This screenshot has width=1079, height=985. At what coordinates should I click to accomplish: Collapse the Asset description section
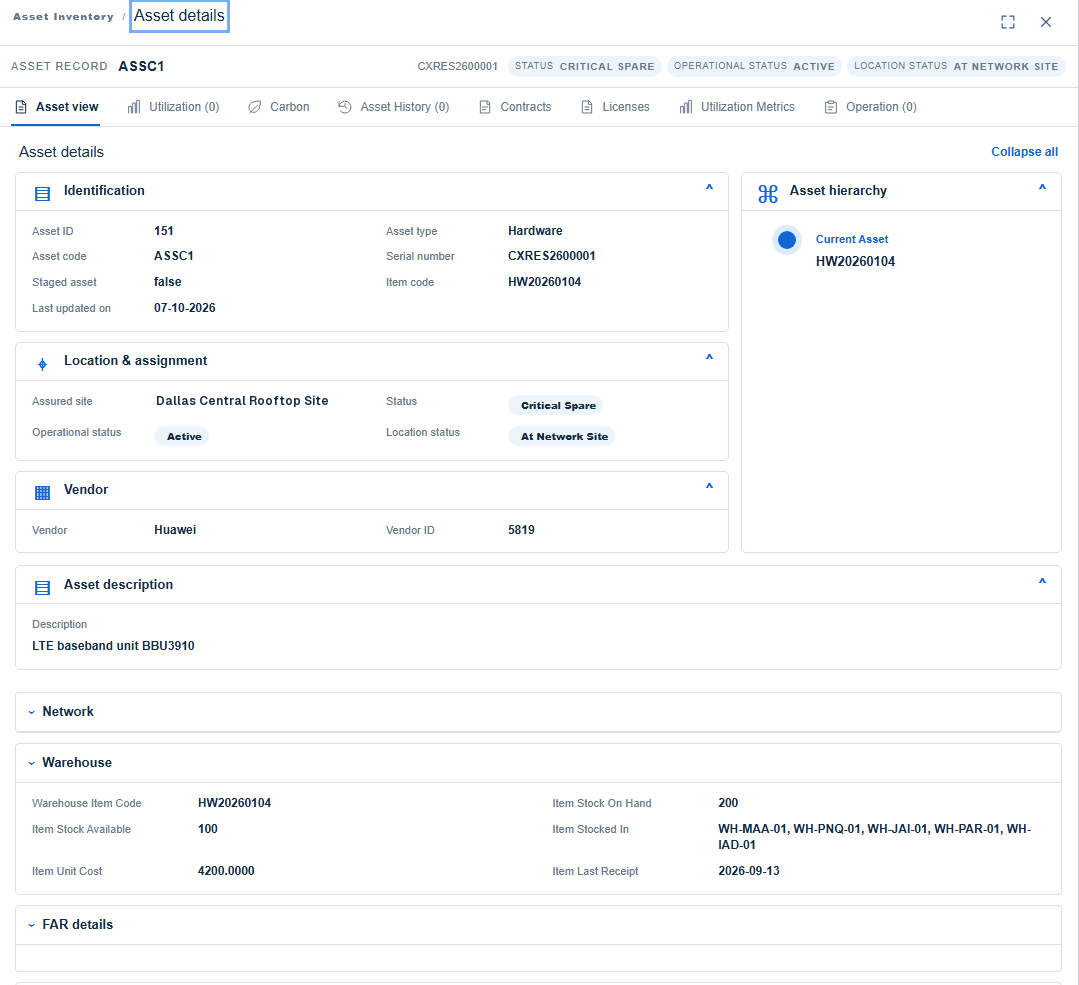point(1042,581)
